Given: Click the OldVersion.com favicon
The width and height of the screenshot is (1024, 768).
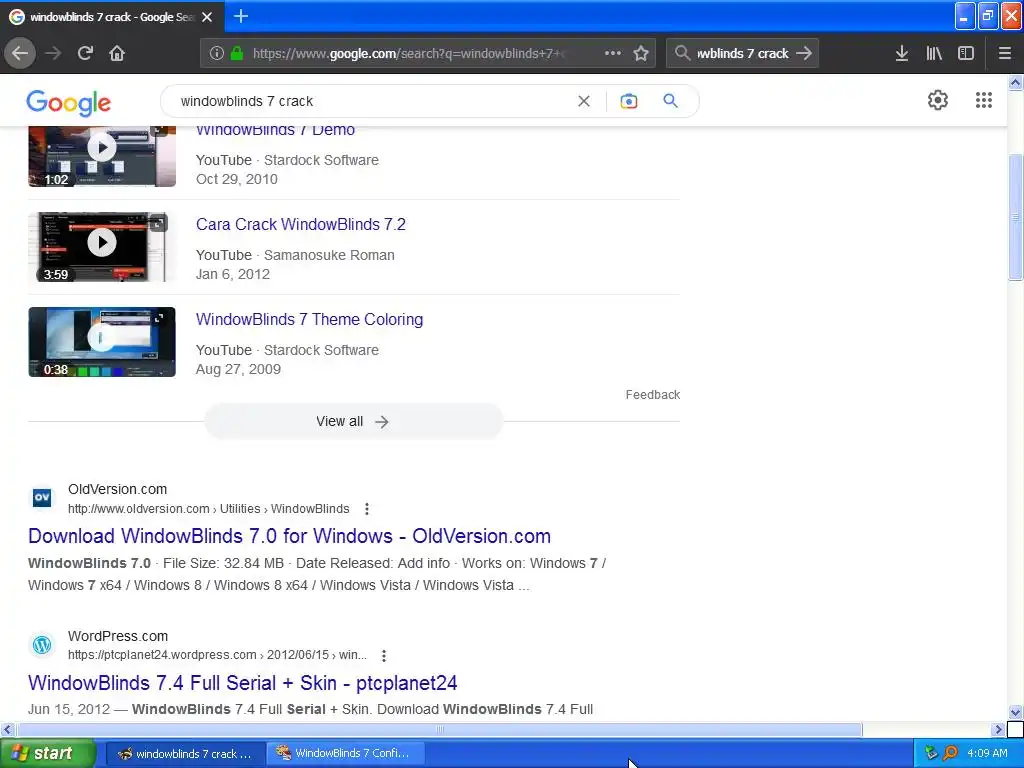Looking at the screenshot, I should (42, 498).
